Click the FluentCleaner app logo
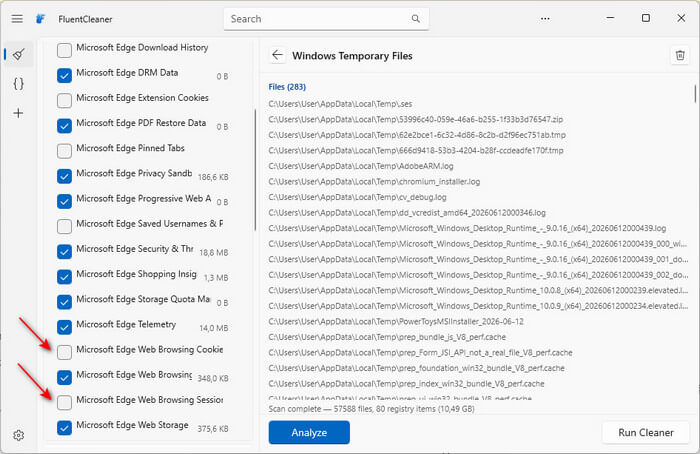This screenshot has height=454, width=700. pos(41,19)
